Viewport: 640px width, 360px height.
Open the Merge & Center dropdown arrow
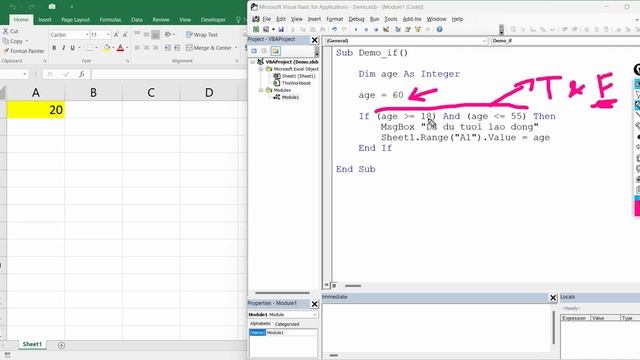coord(236,48)
